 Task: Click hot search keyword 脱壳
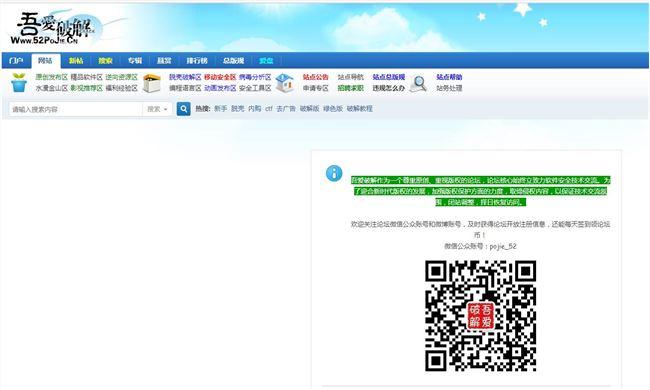pyautogui.click(x=238, y=109)
